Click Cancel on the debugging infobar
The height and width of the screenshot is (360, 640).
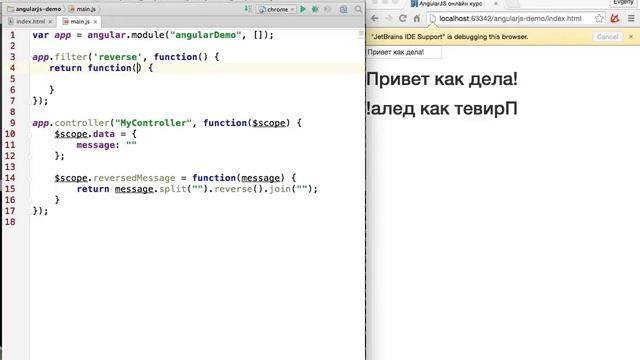607,37
